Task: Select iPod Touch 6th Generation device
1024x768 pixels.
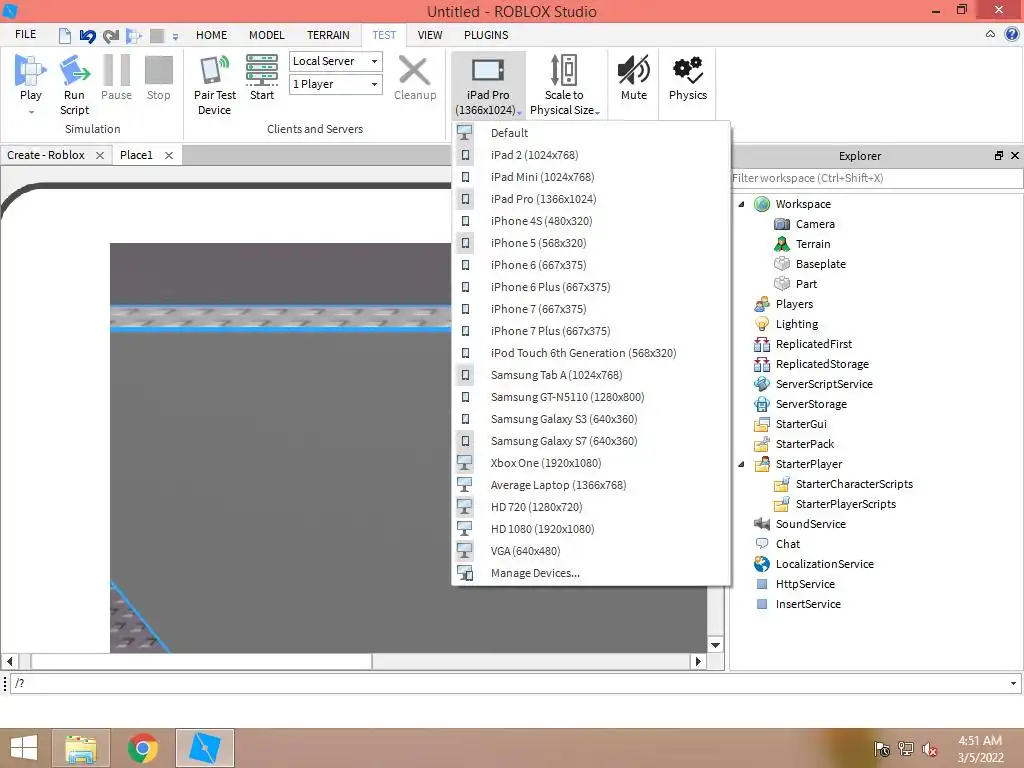Action: [x=590, y=353]
